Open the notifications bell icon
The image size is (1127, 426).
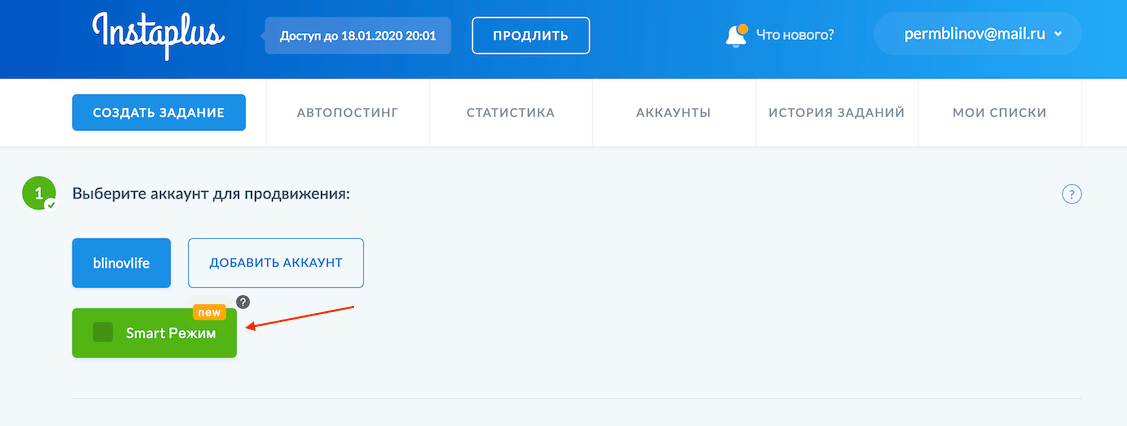point(735,35)
